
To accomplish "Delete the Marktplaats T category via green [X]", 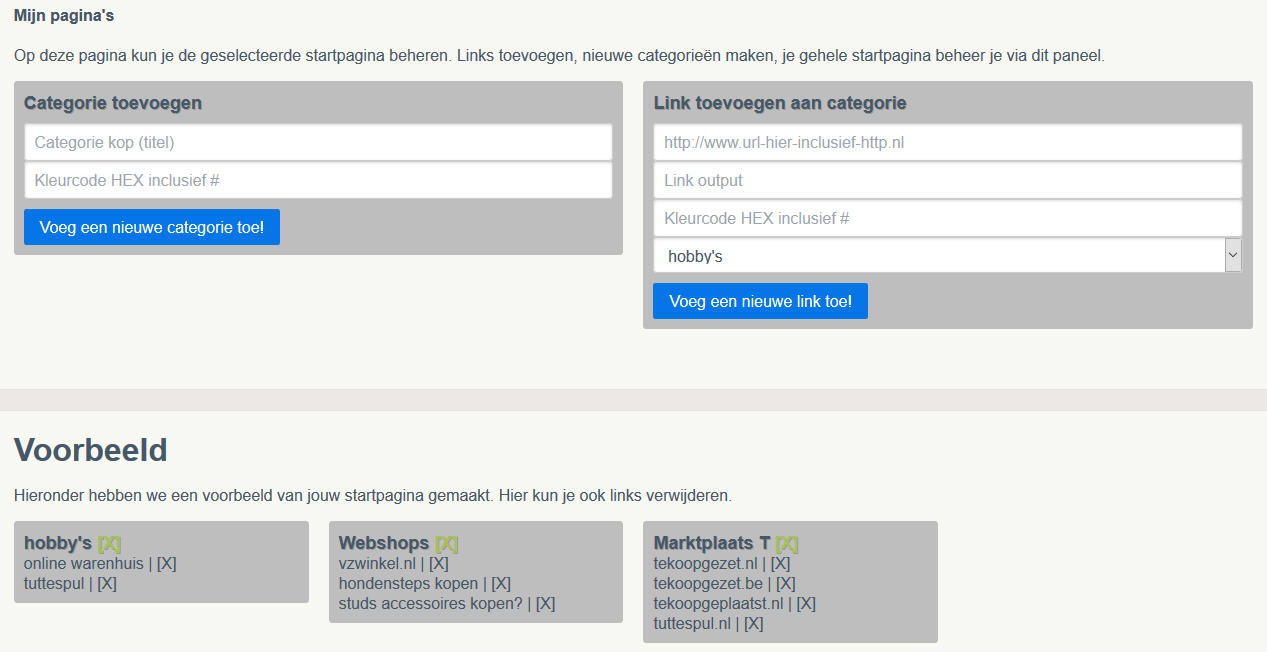I will (x=787, y=543).
